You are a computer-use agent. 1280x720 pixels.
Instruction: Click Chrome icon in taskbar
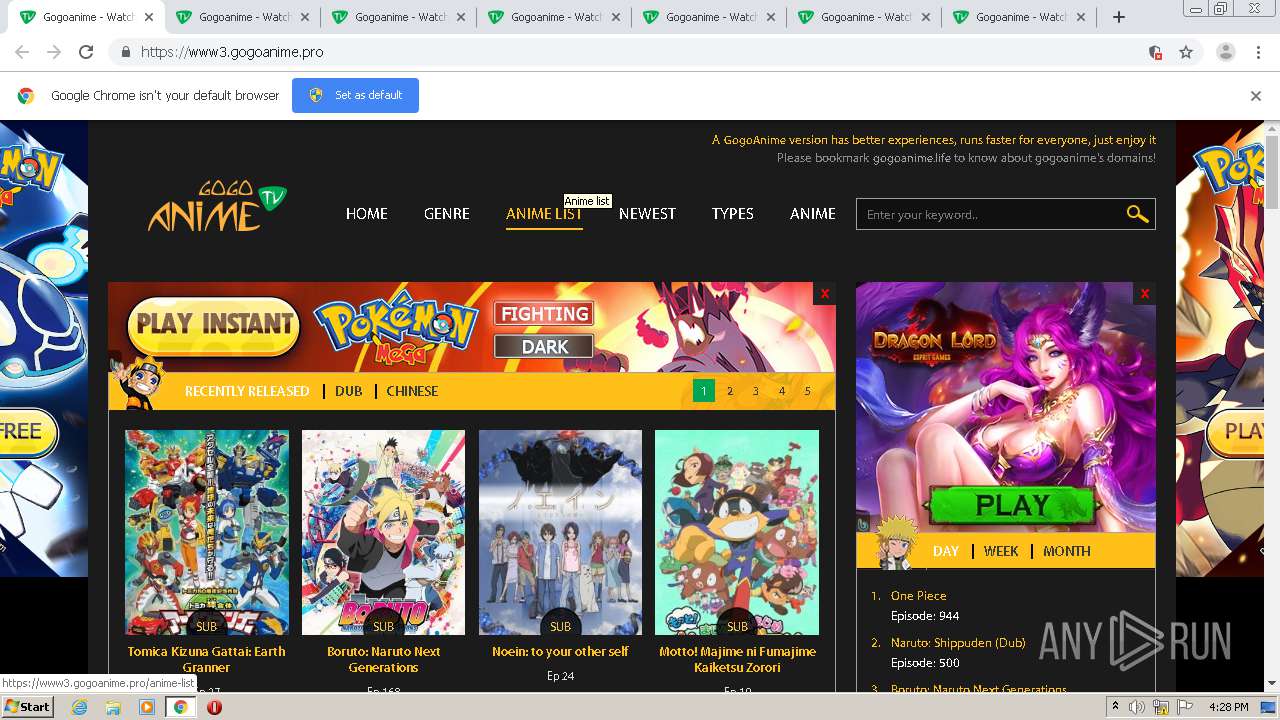click(x=180, y=707)
